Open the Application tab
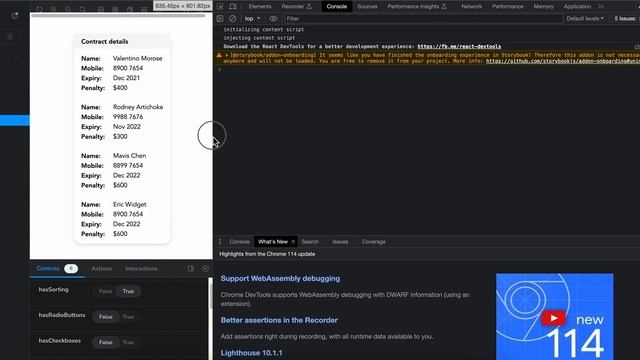The height and width of the screenshot is (360, 640). [x=577, y=7]
